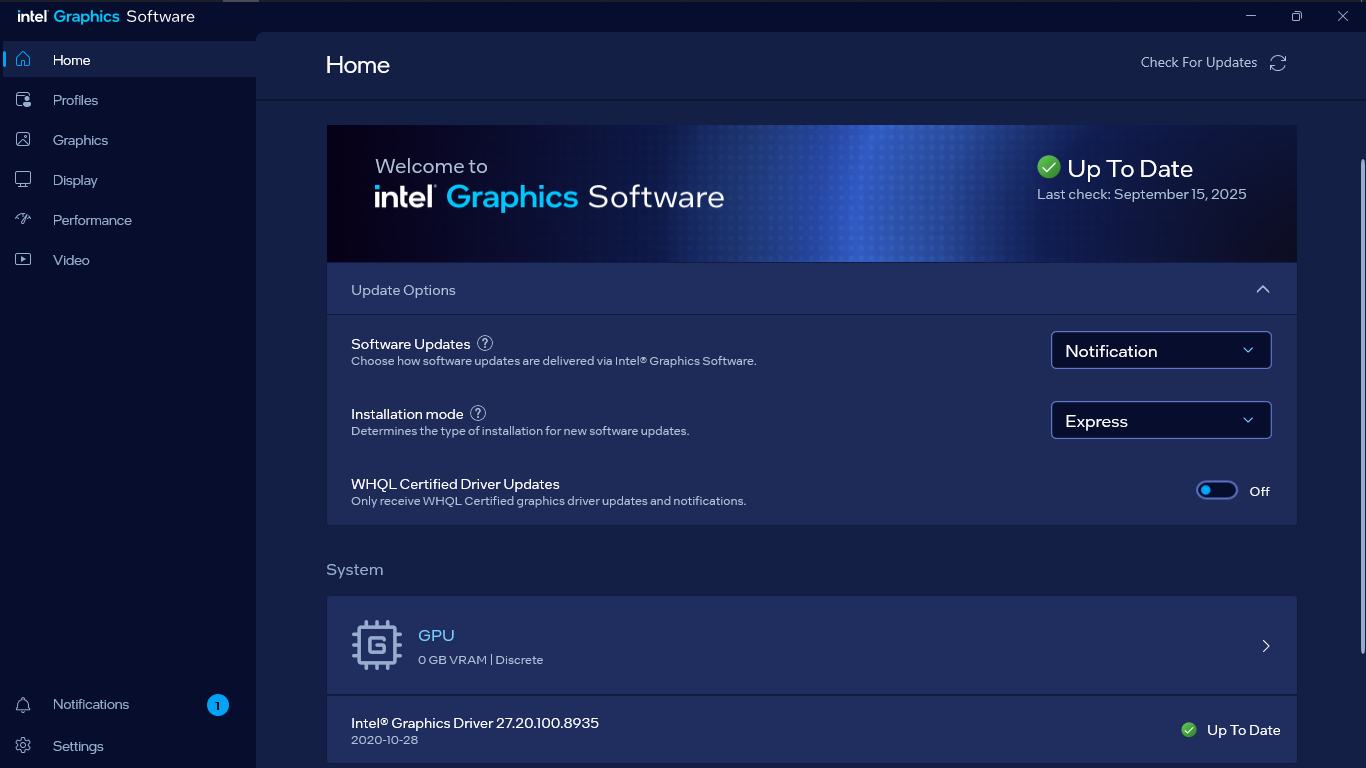Open Settings via the gear icon
Image resolution: width=1366 pixels, height=768 pixels.
[23, 746]
